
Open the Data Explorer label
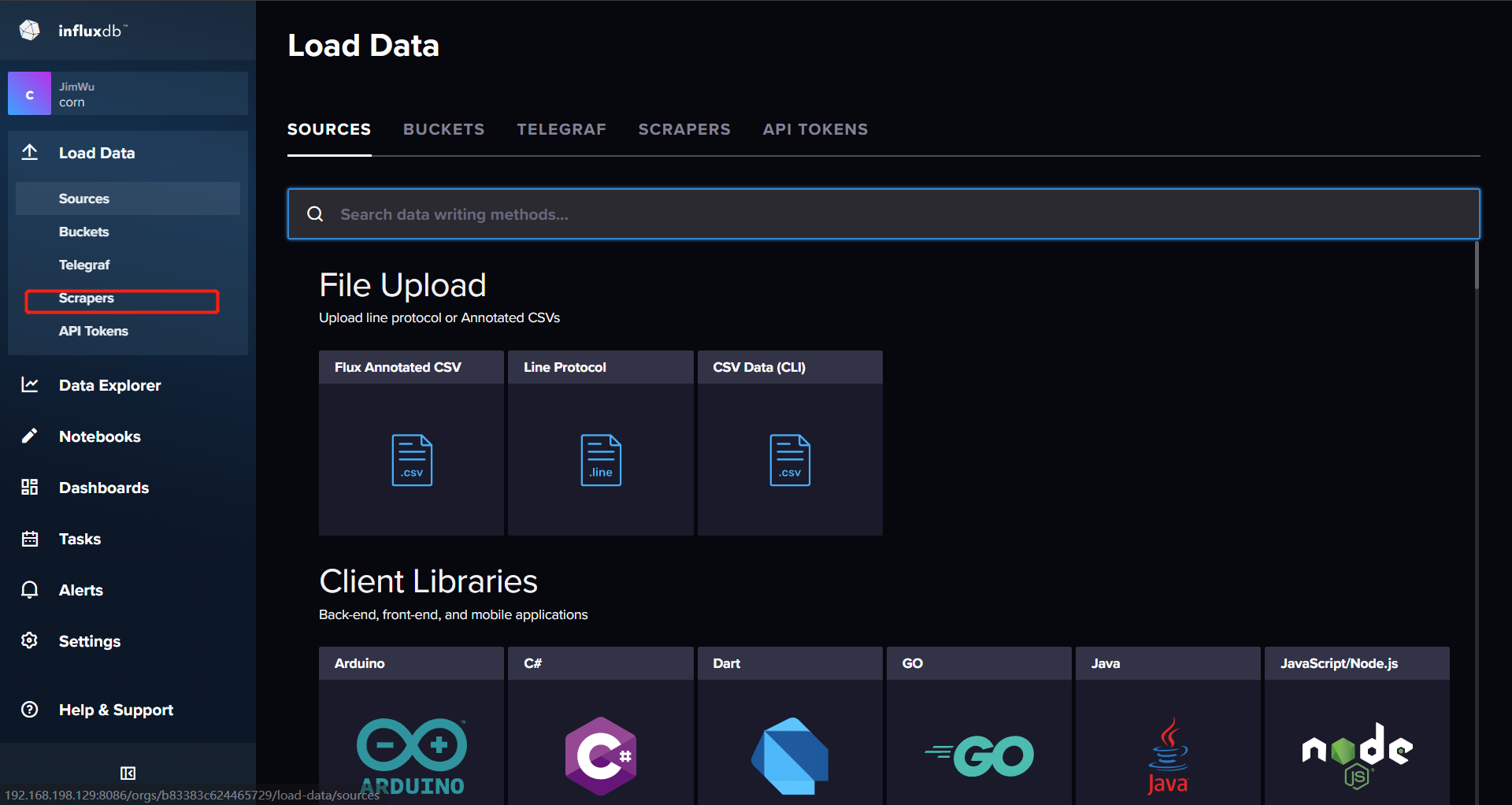[110, 385]
